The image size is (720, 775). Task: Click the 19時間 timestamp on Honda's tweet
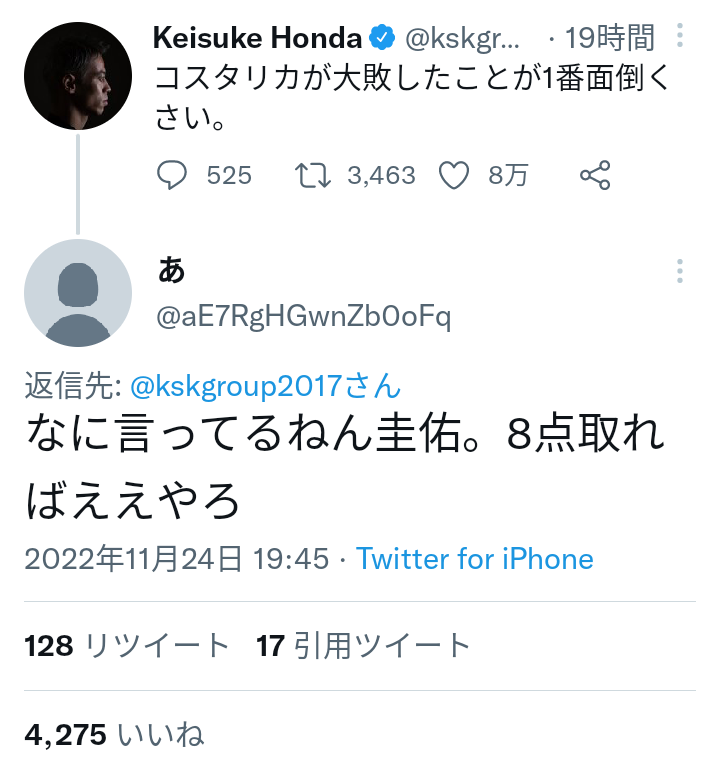(610, 38)
